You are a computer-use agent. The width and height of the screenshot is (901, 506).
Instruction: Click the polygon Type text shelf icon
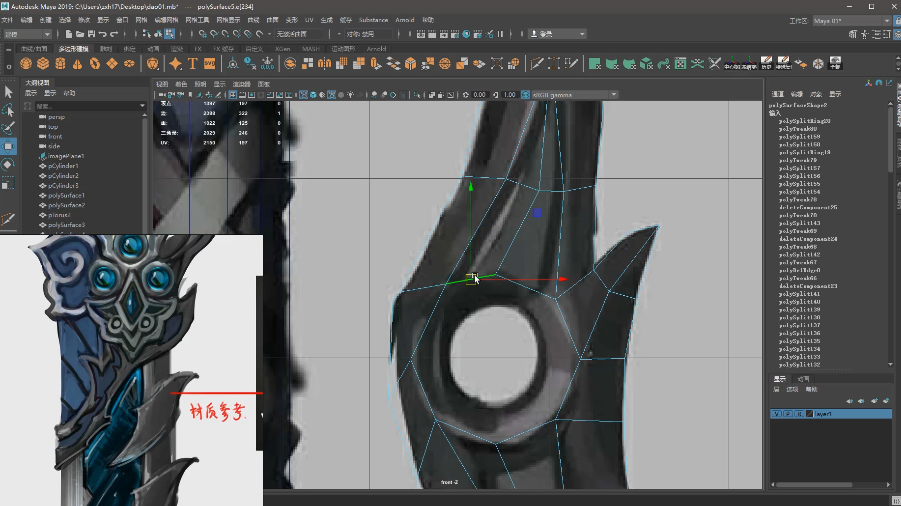pos(193,63)
